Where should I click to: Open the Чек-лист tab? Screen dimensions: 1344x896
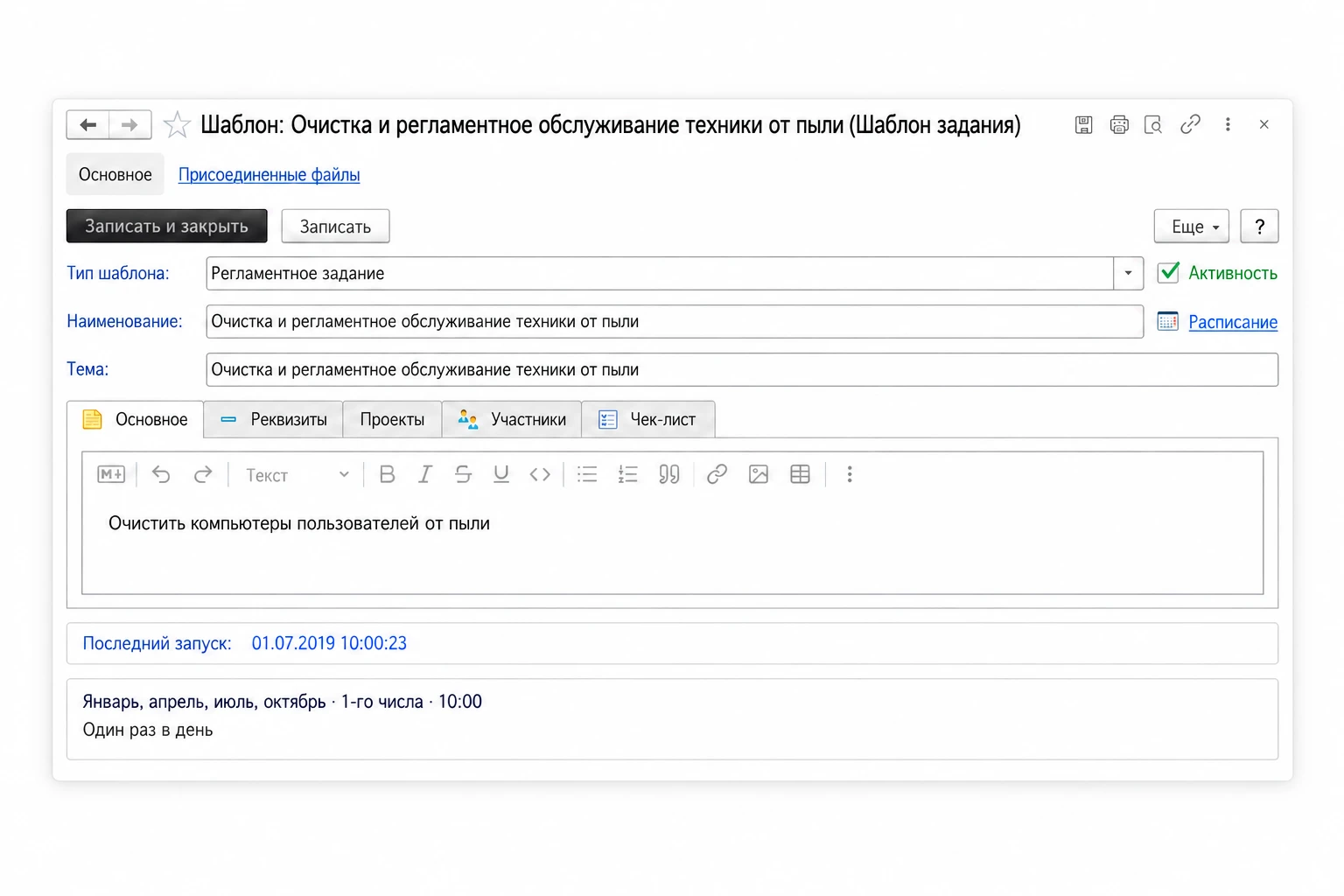[648, 419]
